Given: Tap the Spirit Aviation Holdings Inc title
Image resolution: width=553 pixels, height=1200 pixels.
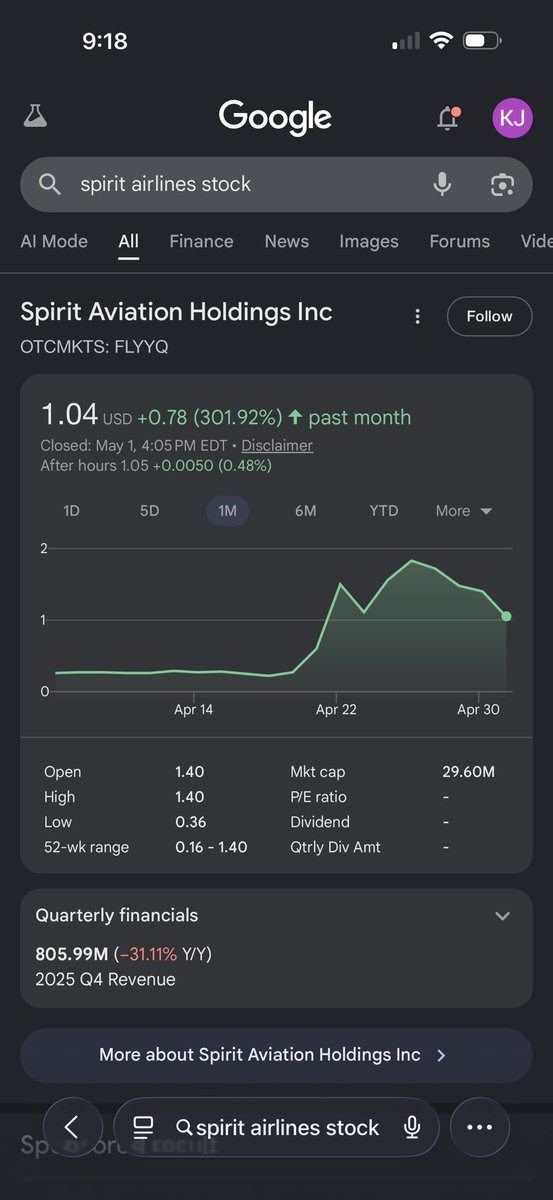Looking at the screenshot, I should [176, 312].
